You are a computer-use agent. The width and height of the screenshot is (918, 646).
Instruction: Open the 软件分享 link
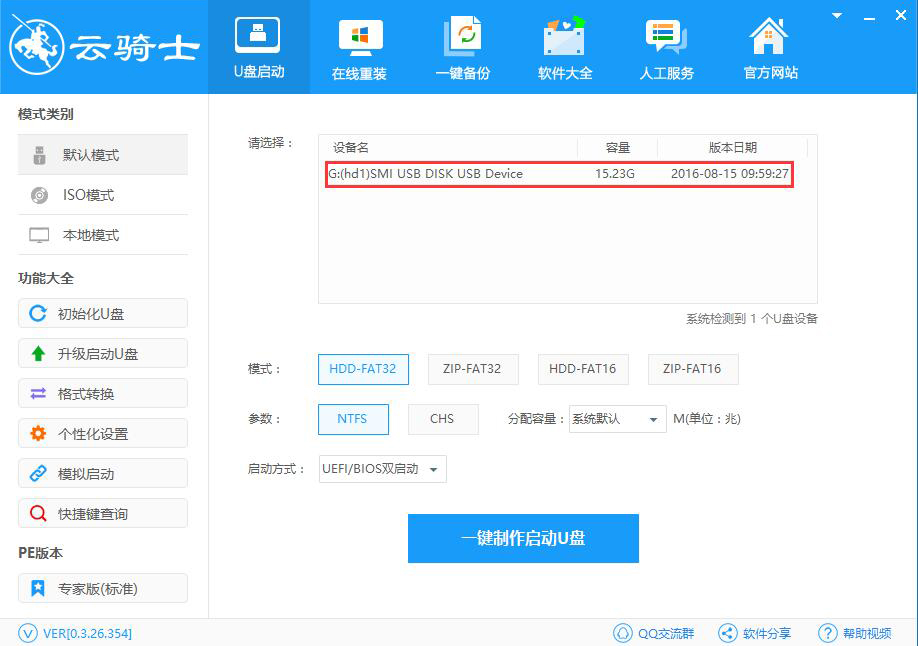pyautogui.click(x=767, y=634)
